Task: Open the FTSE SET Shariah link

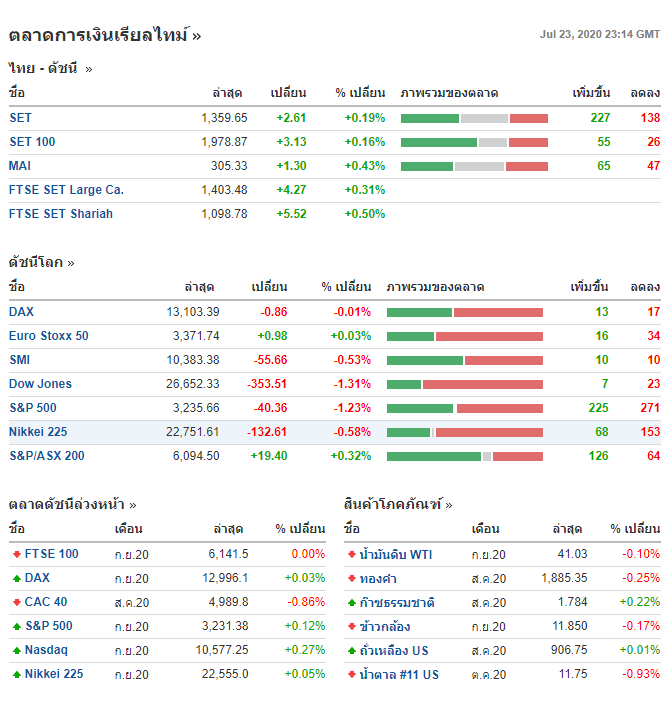Action: [x=61, y=214]
